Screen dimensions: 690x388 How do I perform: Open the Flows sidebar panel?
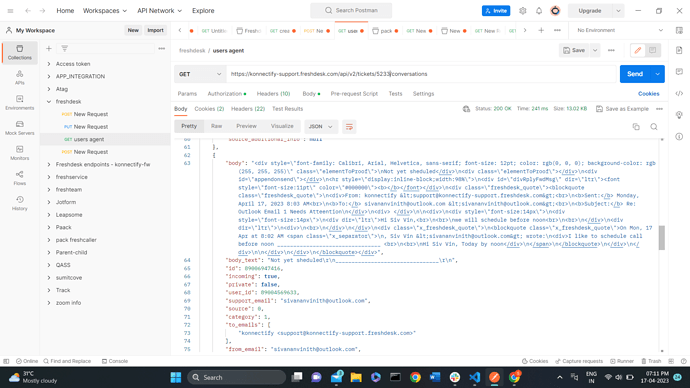pos(20,178)
